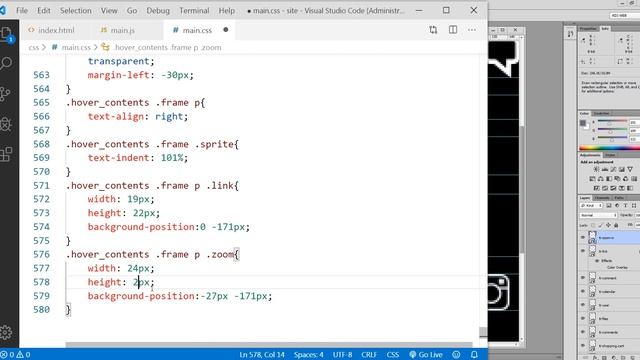Open More Actions ellipsis in editor
The width and height of the screenshot is (640, 360).
pyautogui.click(x=472, y=30)
